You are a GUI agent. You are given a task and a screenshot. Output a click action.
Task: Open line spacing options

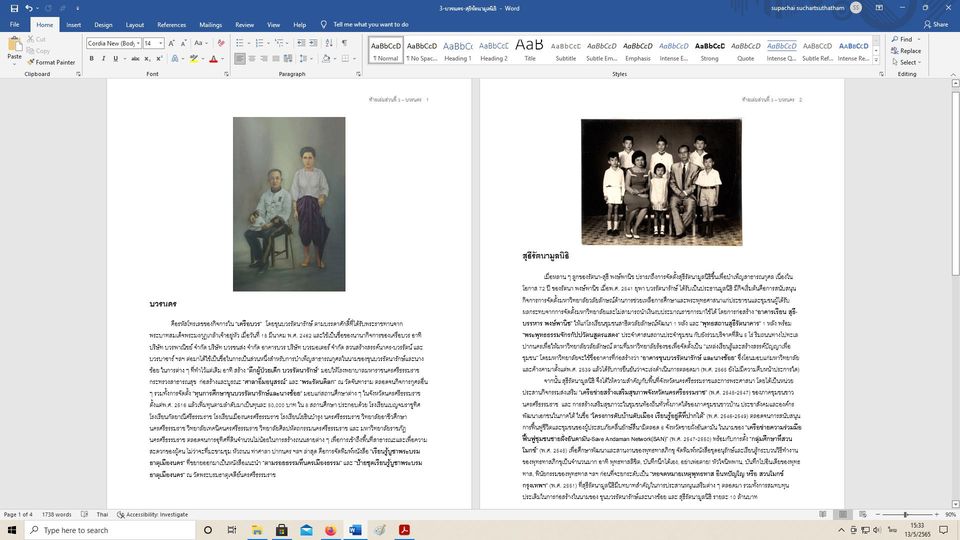pyautogui.click(x=304, y=59)
